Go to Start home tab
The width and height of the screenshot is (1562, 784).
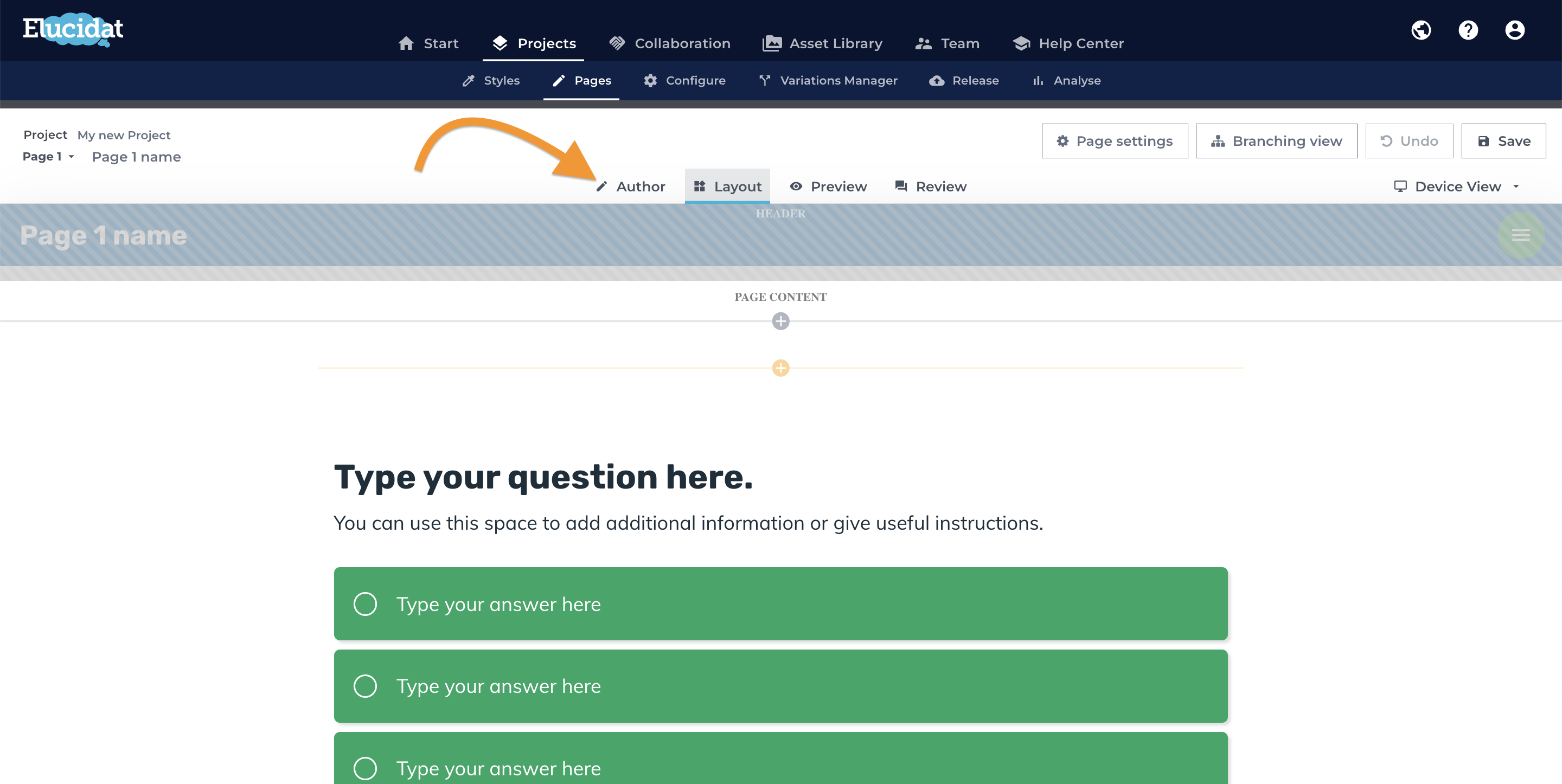(x=428, y=43)
